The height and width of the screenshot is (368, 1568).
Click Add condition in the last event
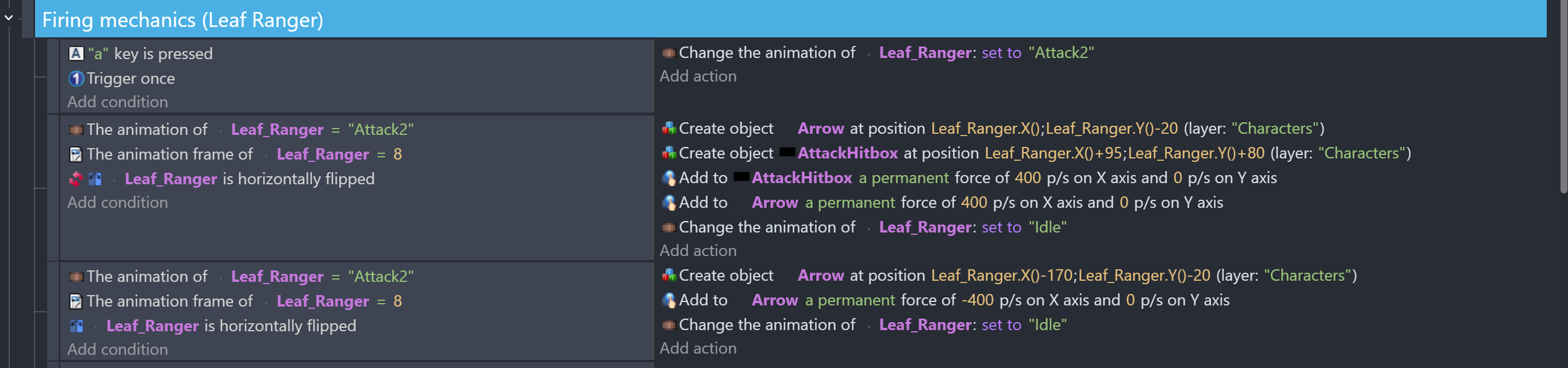tap(117, 350)
